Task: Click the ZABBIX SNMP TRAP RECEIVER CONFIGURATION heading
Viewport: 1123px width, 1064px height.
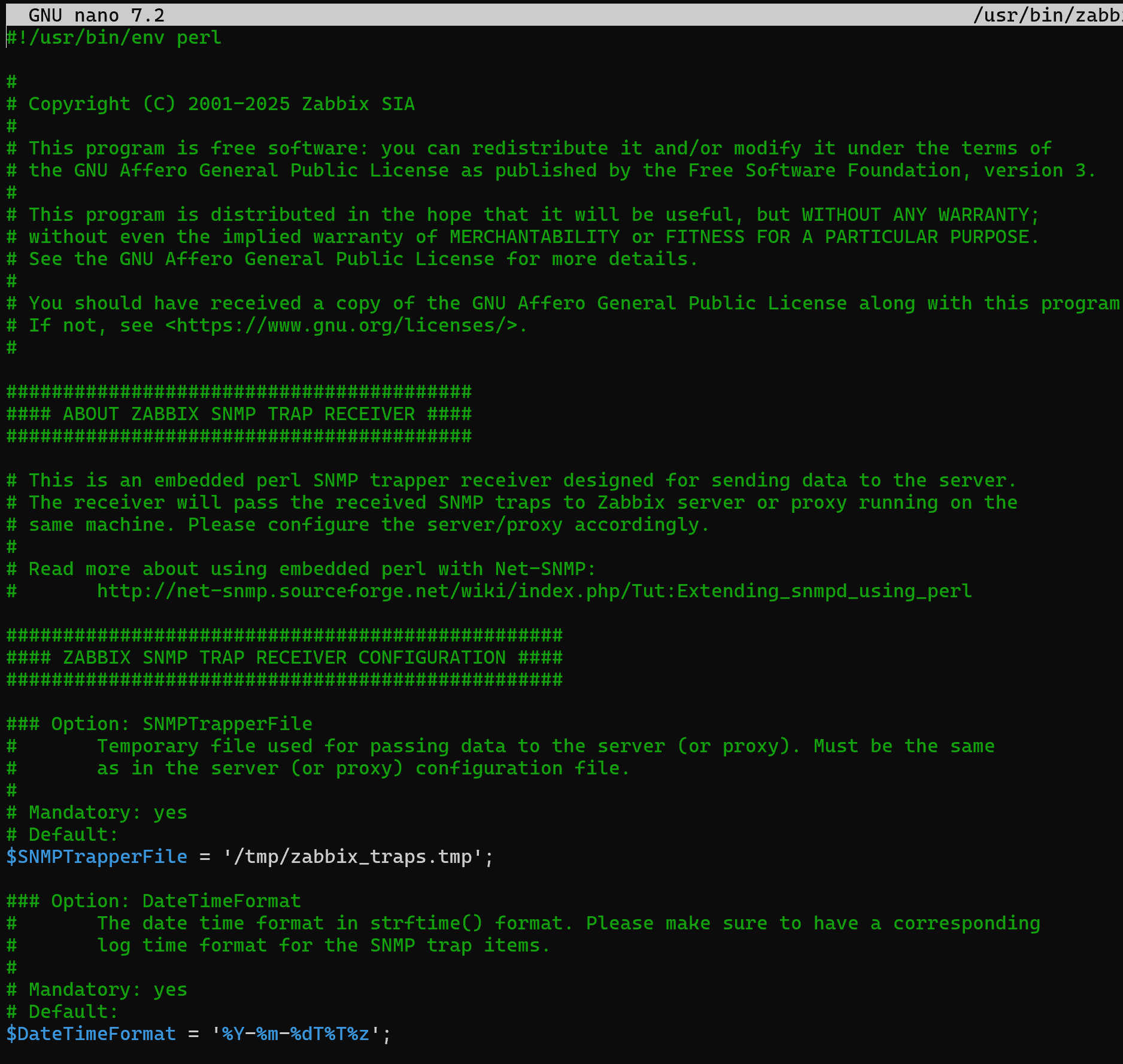Action: pos(284,658)
